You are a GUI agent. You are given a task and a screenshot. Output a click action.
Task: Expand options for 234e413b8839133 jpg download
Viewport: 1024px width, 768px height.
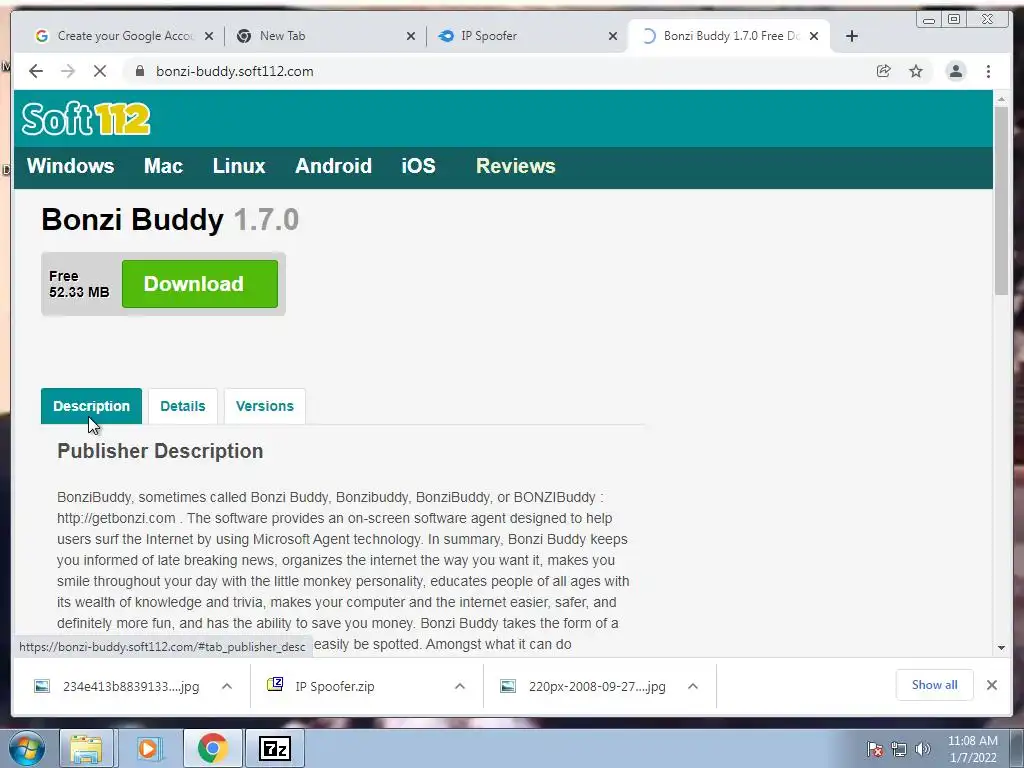pos(227,686)
